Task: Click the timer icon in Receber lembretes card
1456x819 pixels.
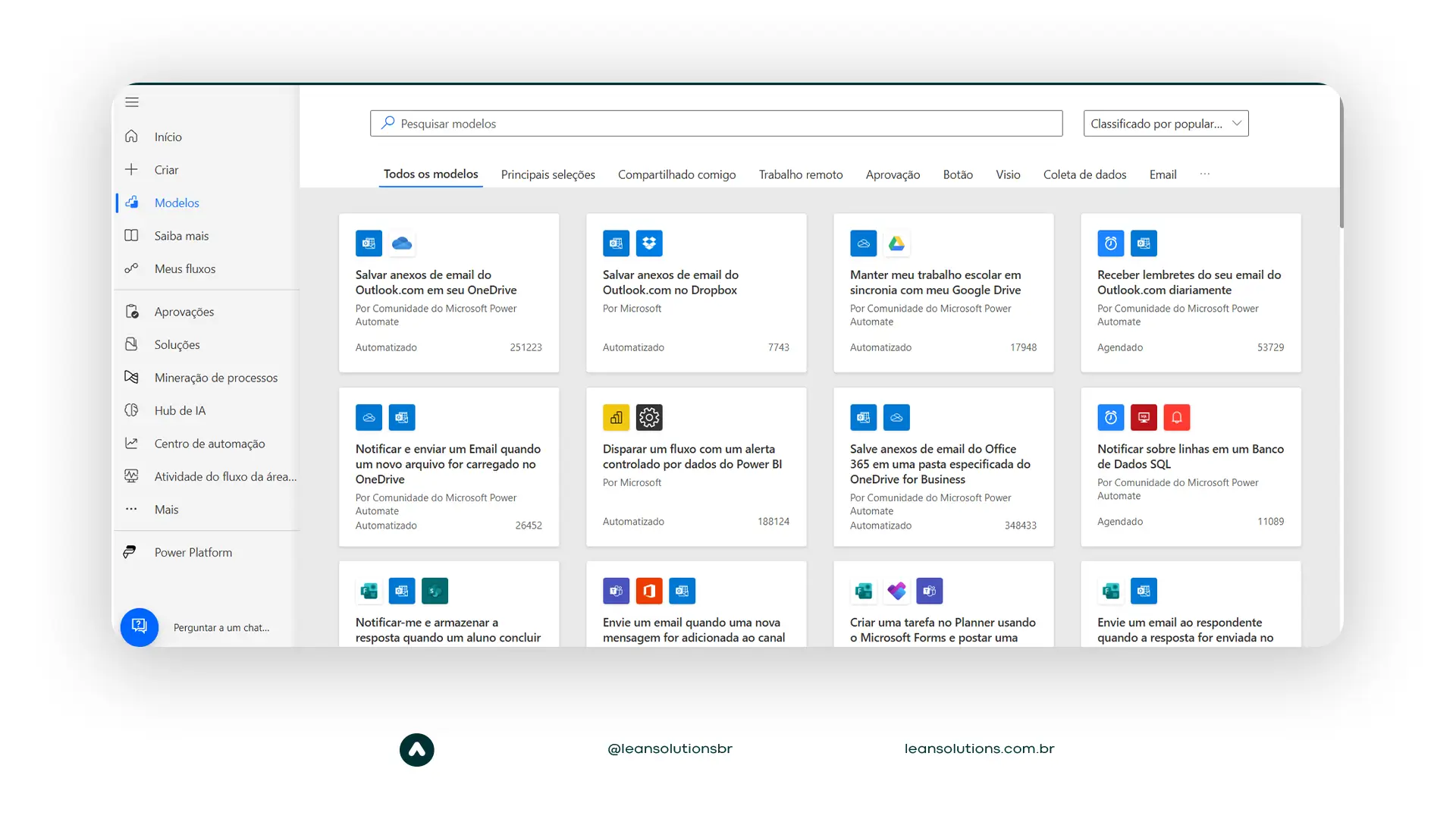Action: 1110,243
